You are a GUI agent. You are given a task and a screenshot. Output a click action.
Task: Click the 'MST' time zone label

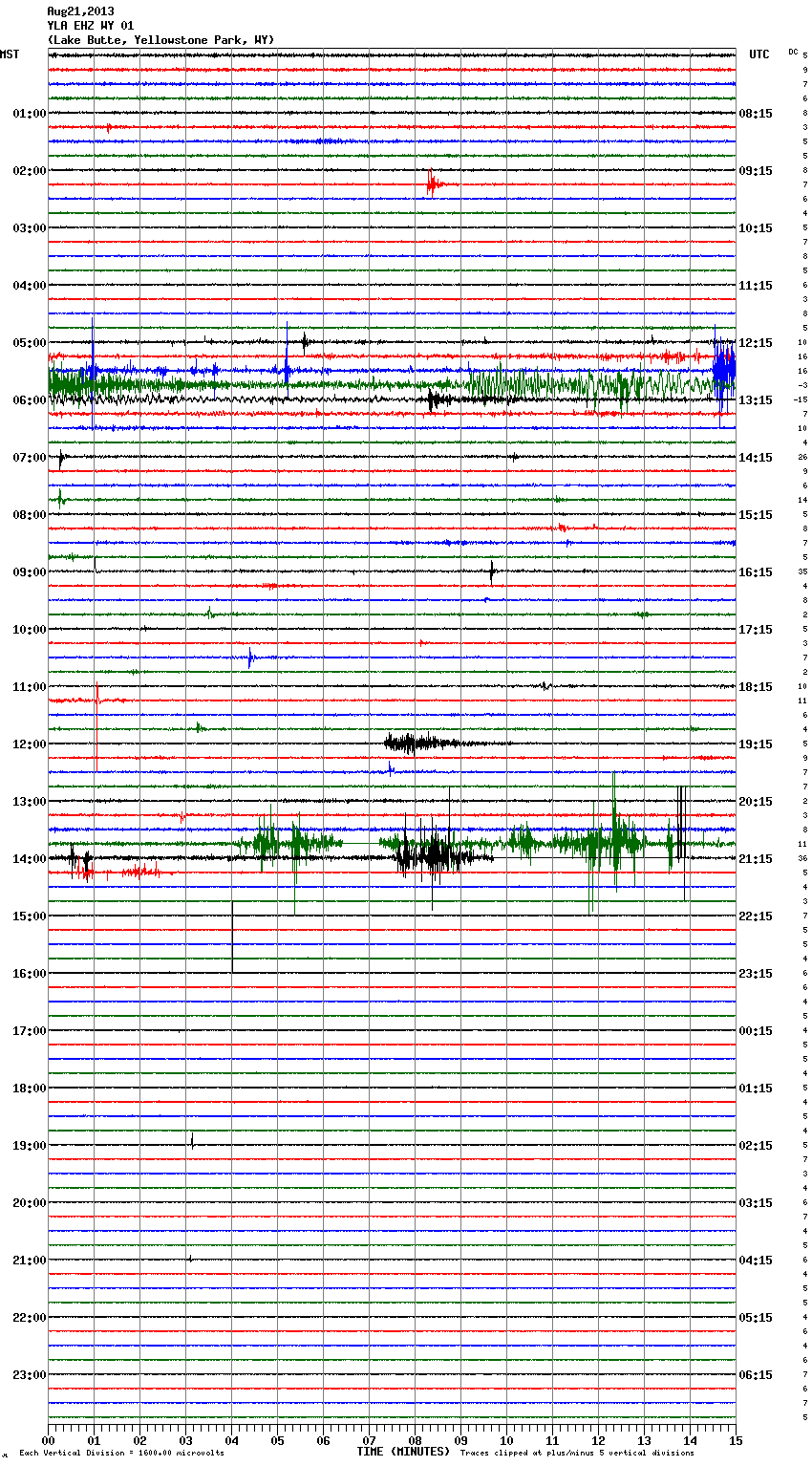(x=10, y=54)
